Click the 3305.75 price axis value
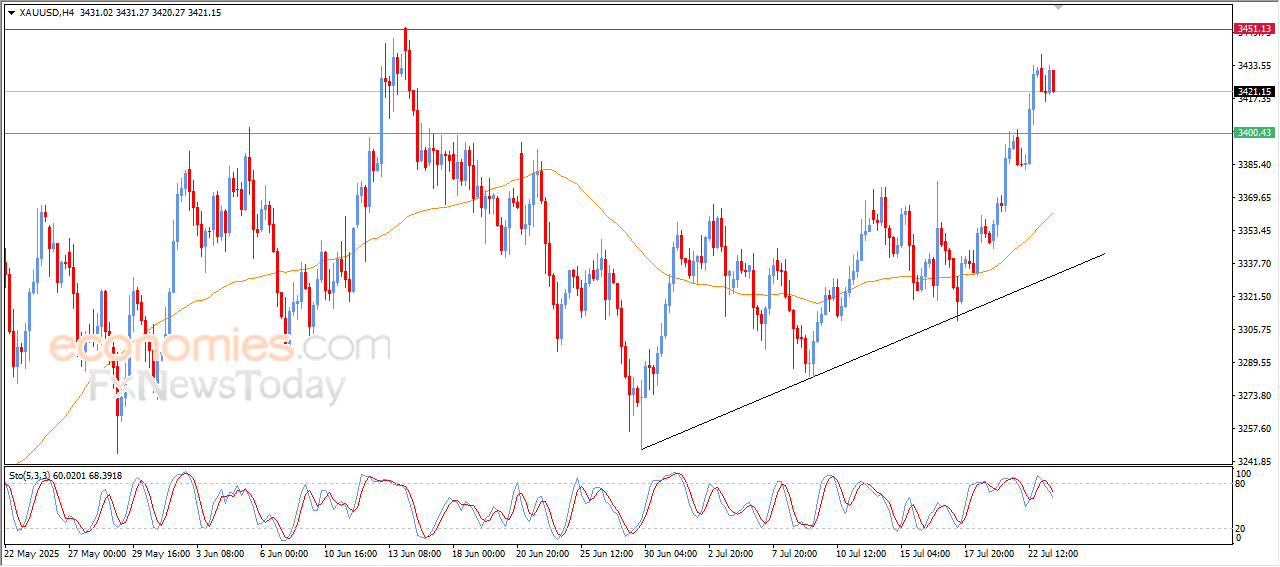Viewport: 1280px width, 567px height. click(x=1254, y=329)
